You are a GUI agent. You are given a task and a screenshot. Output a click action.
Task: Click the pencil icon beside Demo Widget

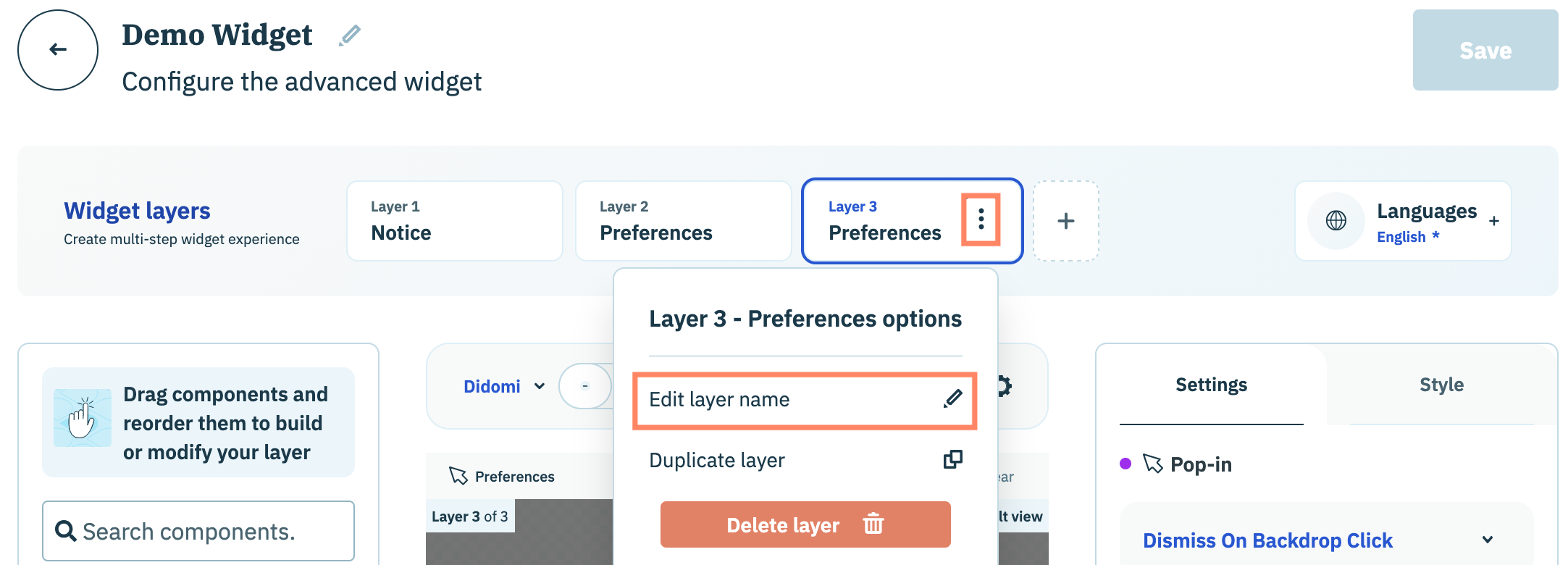pyautogui.click(x=350, y=35)
